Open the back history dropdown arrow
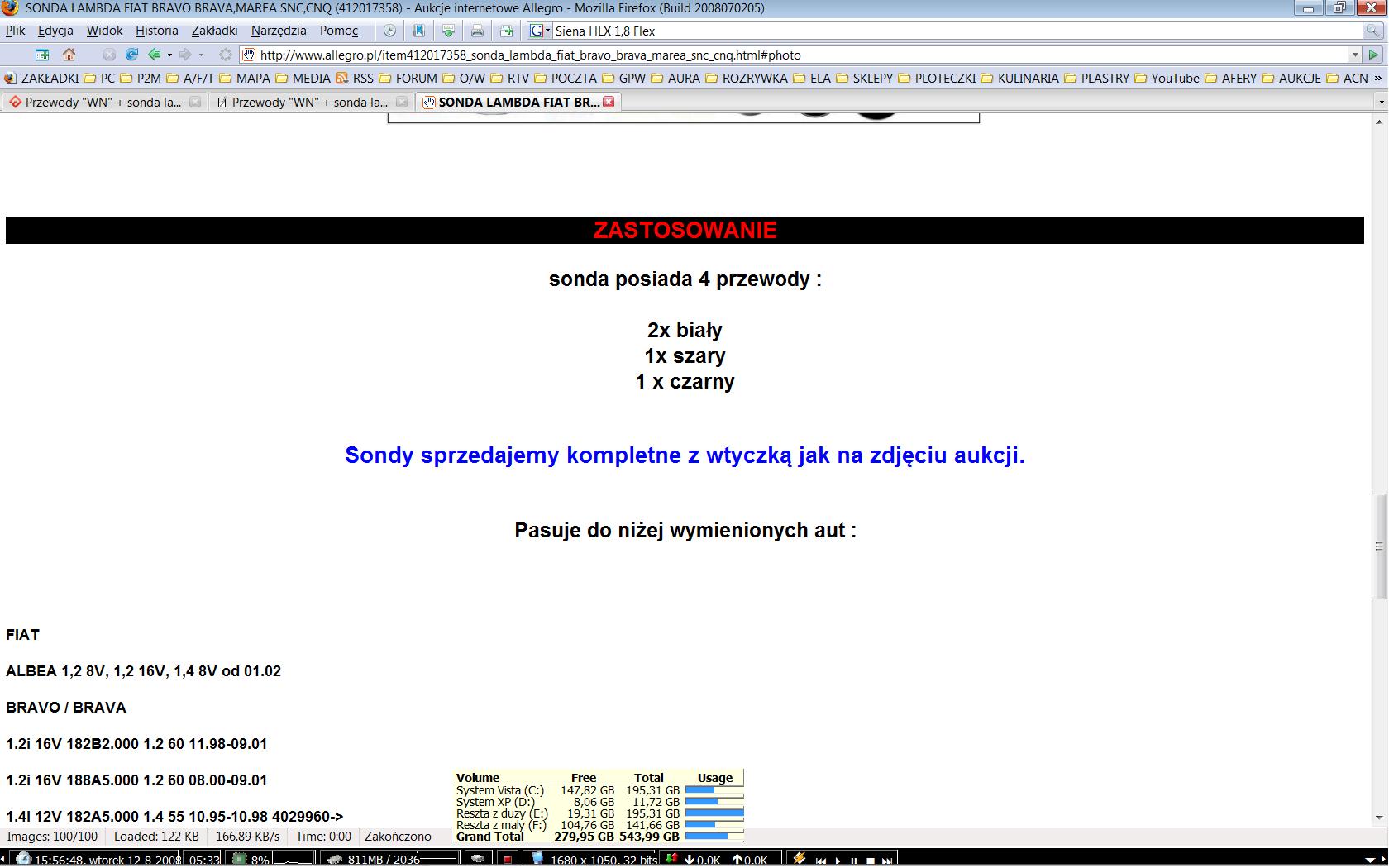The image size is (1389, 868). click(x=169, y=55)
